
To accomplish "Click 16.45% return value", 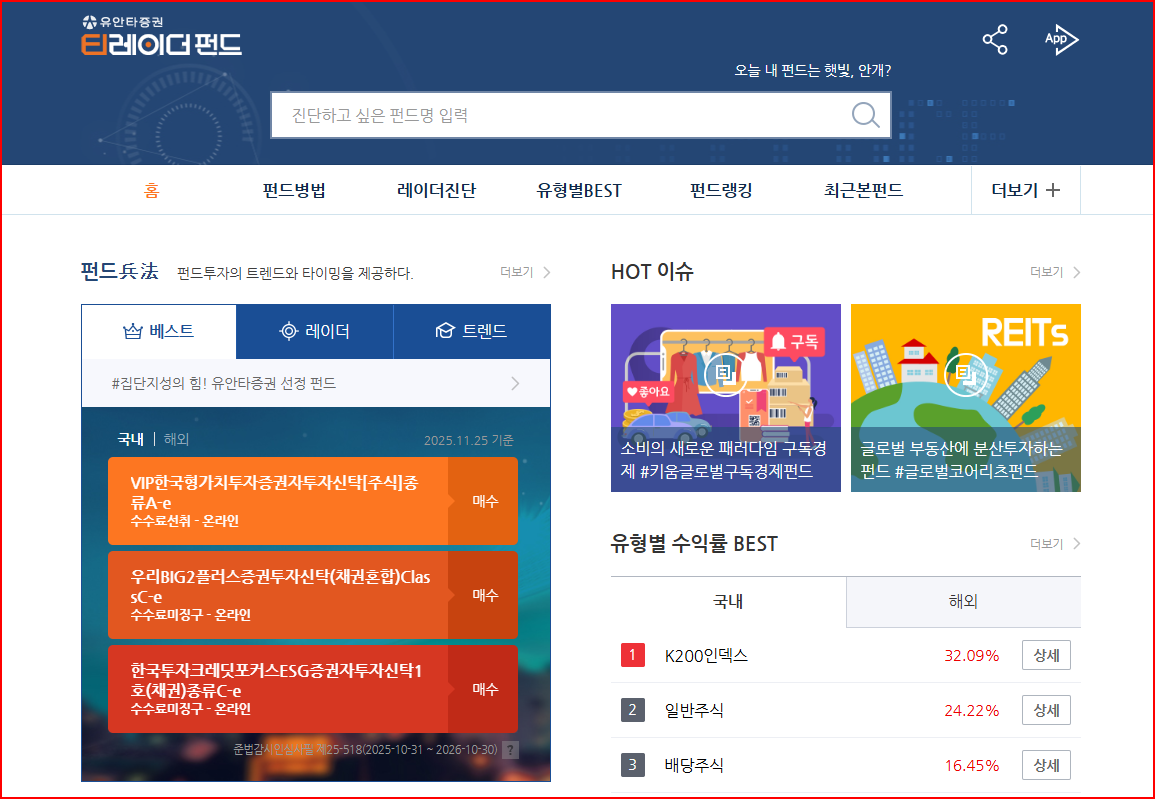I will (972, 765).
